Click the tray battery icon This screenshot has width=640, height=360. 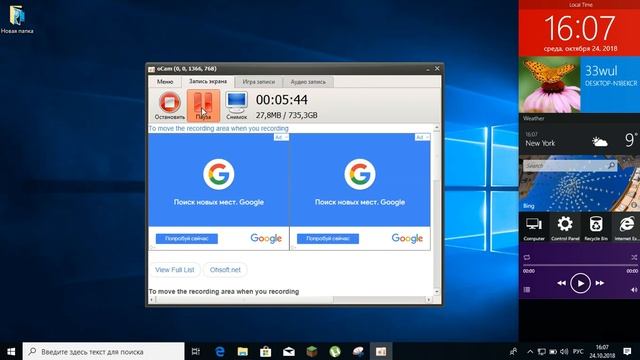point(553,351)
